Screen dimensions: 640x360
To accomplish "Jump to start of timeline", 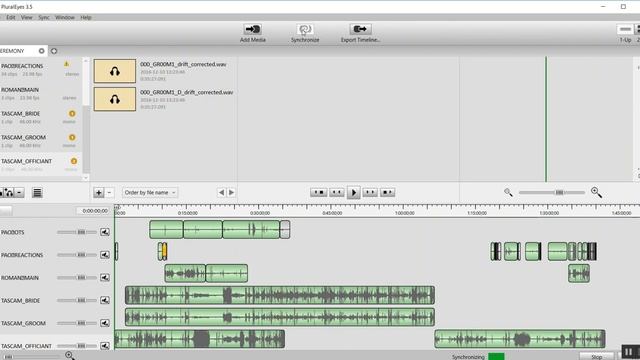I will pyautogui.click(x=318, y=192).
